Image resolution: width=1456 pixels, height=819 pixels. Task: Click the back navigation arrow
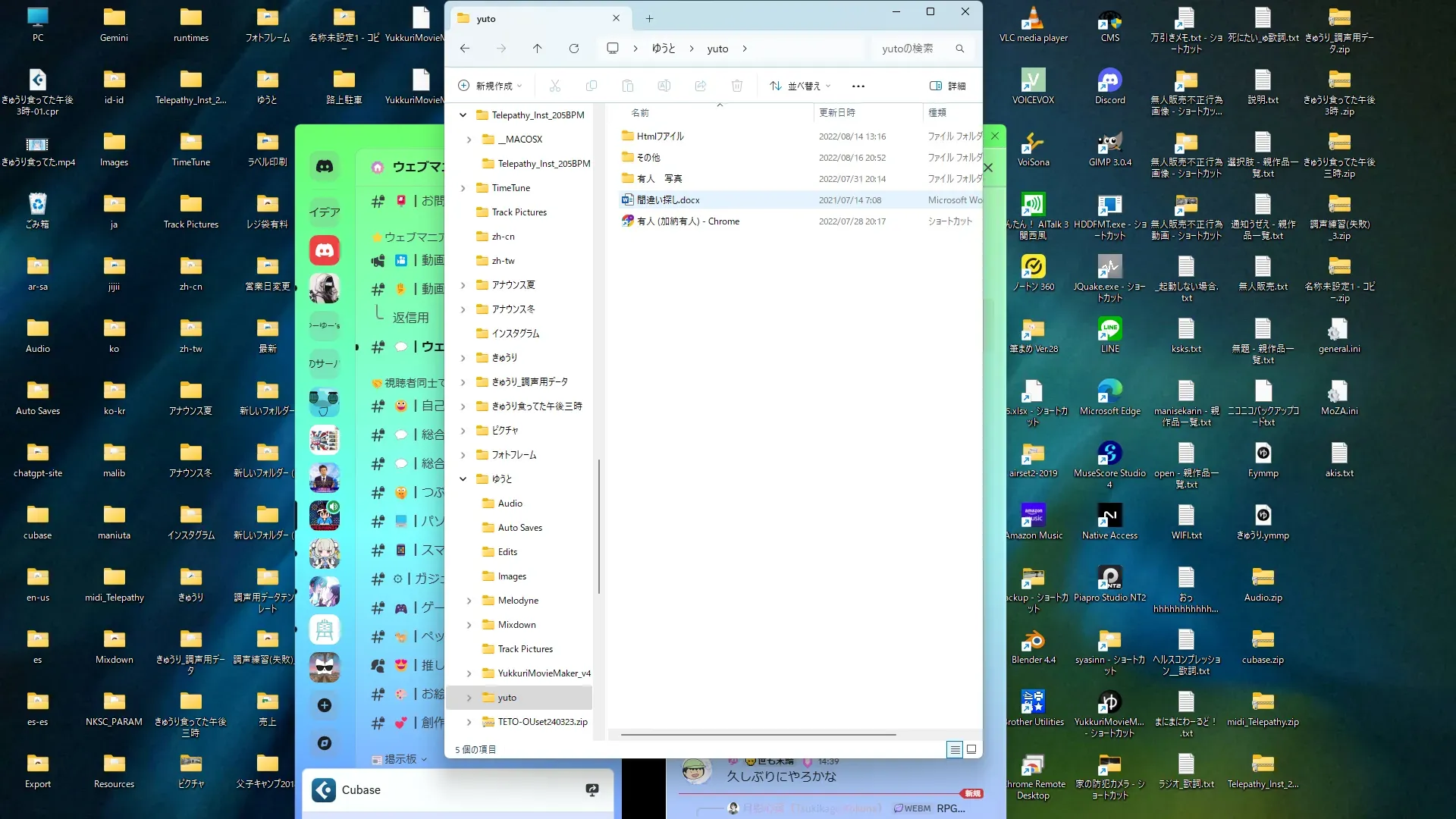pos(465,49)
